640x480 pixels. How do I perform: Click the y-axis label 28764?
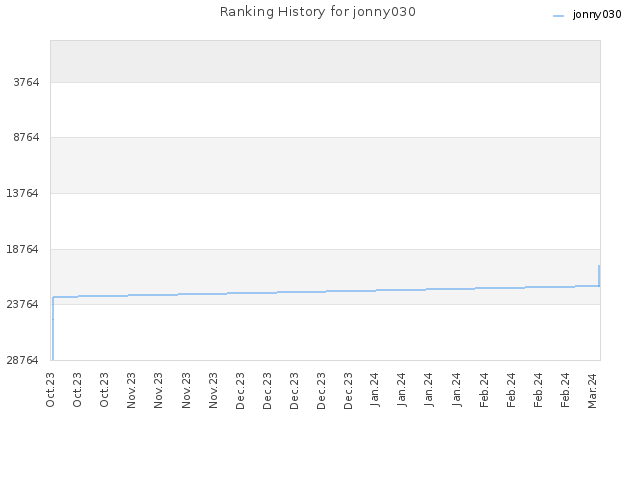click(x=23, y=360)
